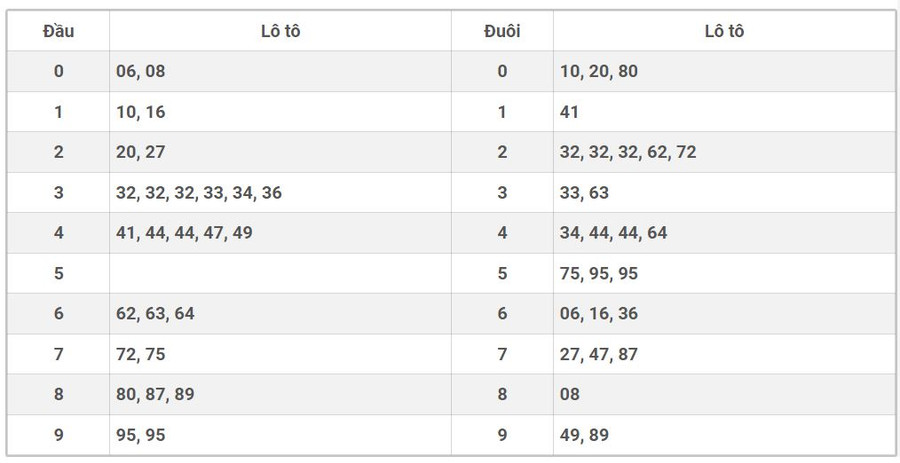Click the "41, 44, 44, 47, 49" cell
This screenshot has width=900, height=463.
click(x=184, y=233)
